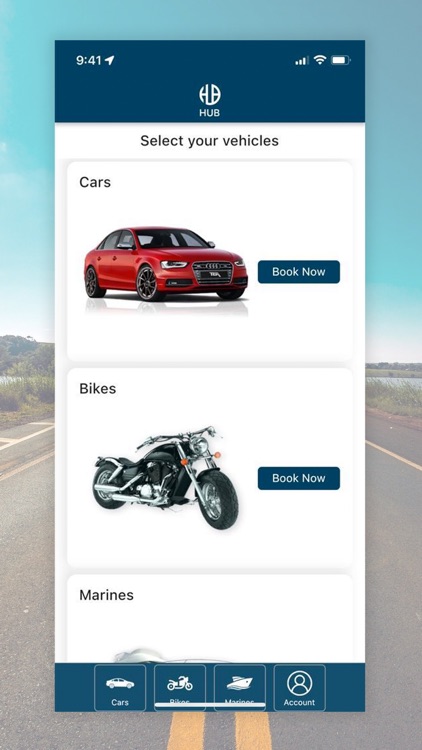The height and width of the screenshot is (750, 422).
Task: Select the motorcycle icon in bottom bar
Action: coord(180,683)
